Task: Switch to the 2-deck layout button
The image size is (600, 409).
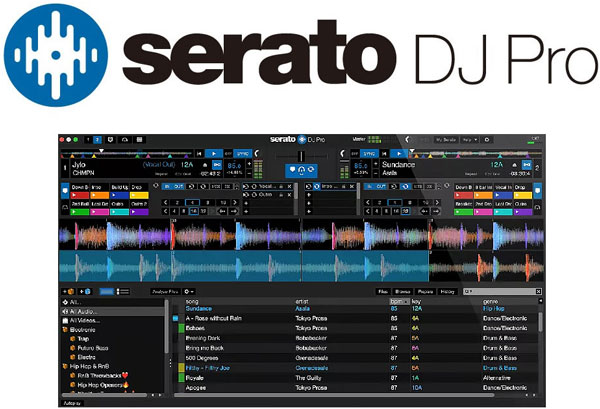Action: tap(98, 140)
